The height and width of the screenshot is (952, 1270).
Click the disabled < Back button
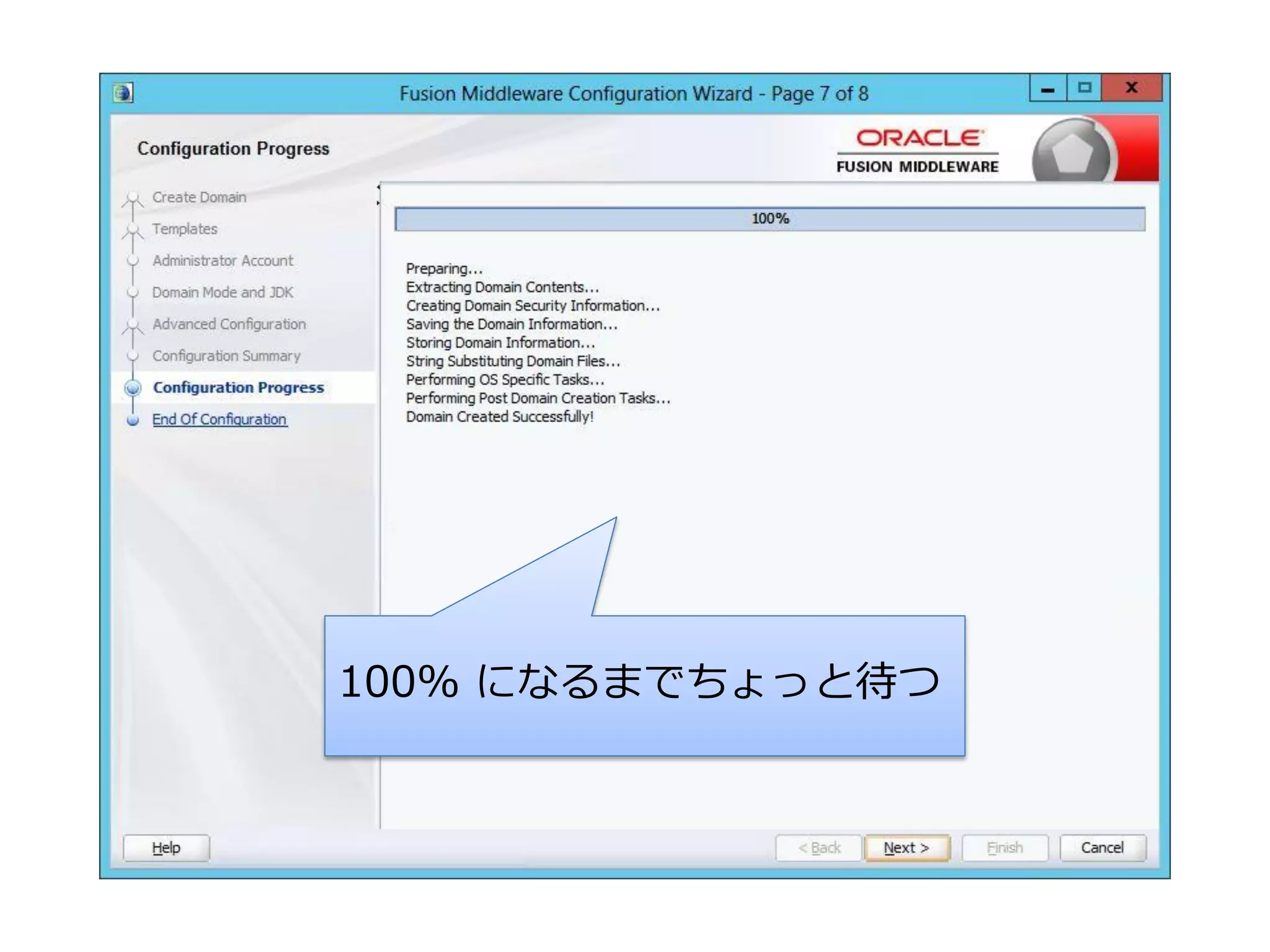(x=819, y=847)
